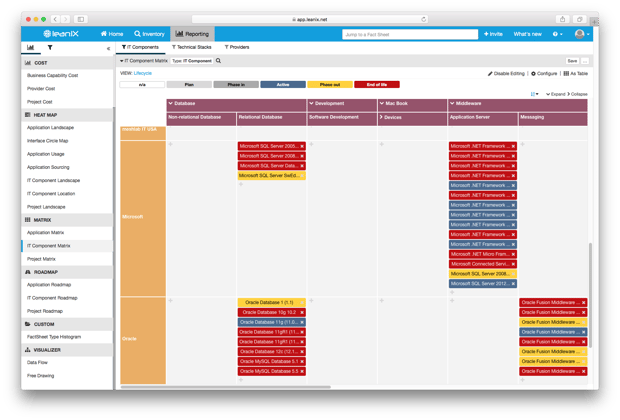620x420 pixels.
Task: Collapse all matrix groups
Action: coord(577,94)
